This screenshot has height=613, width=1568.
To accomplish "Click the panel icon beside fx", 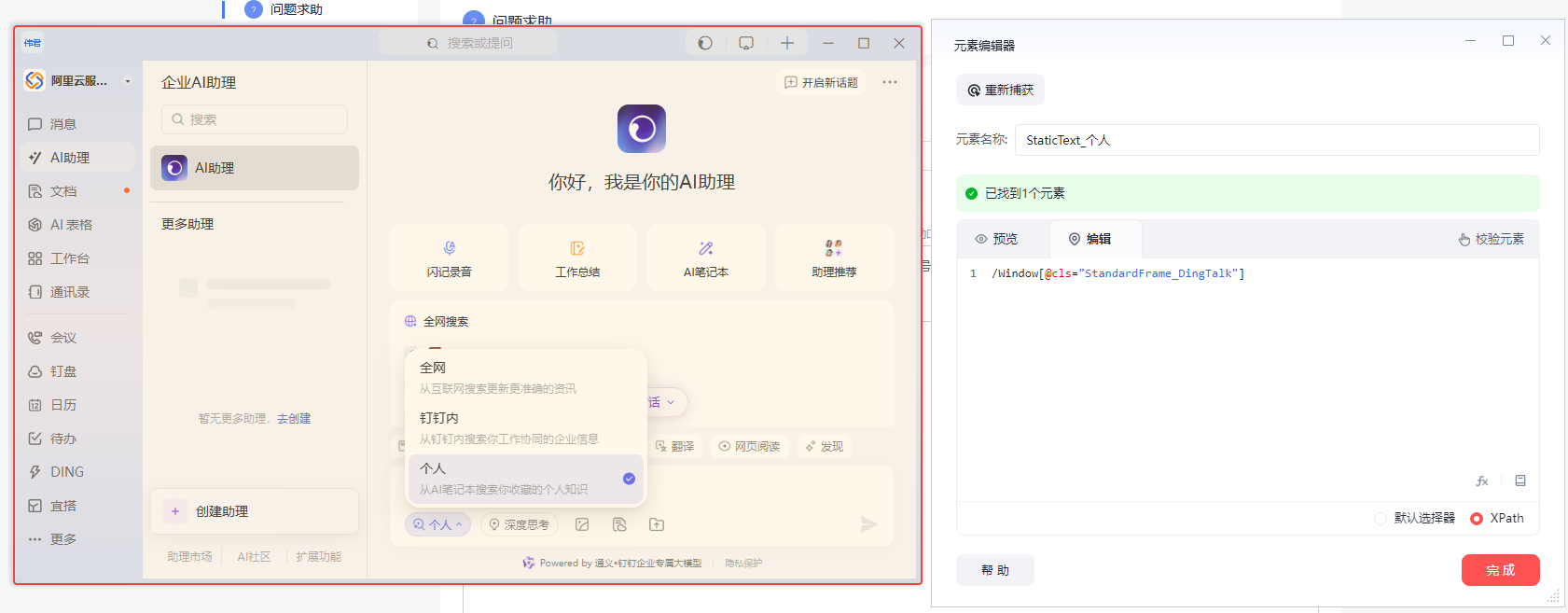I will tap(1520, 481).
